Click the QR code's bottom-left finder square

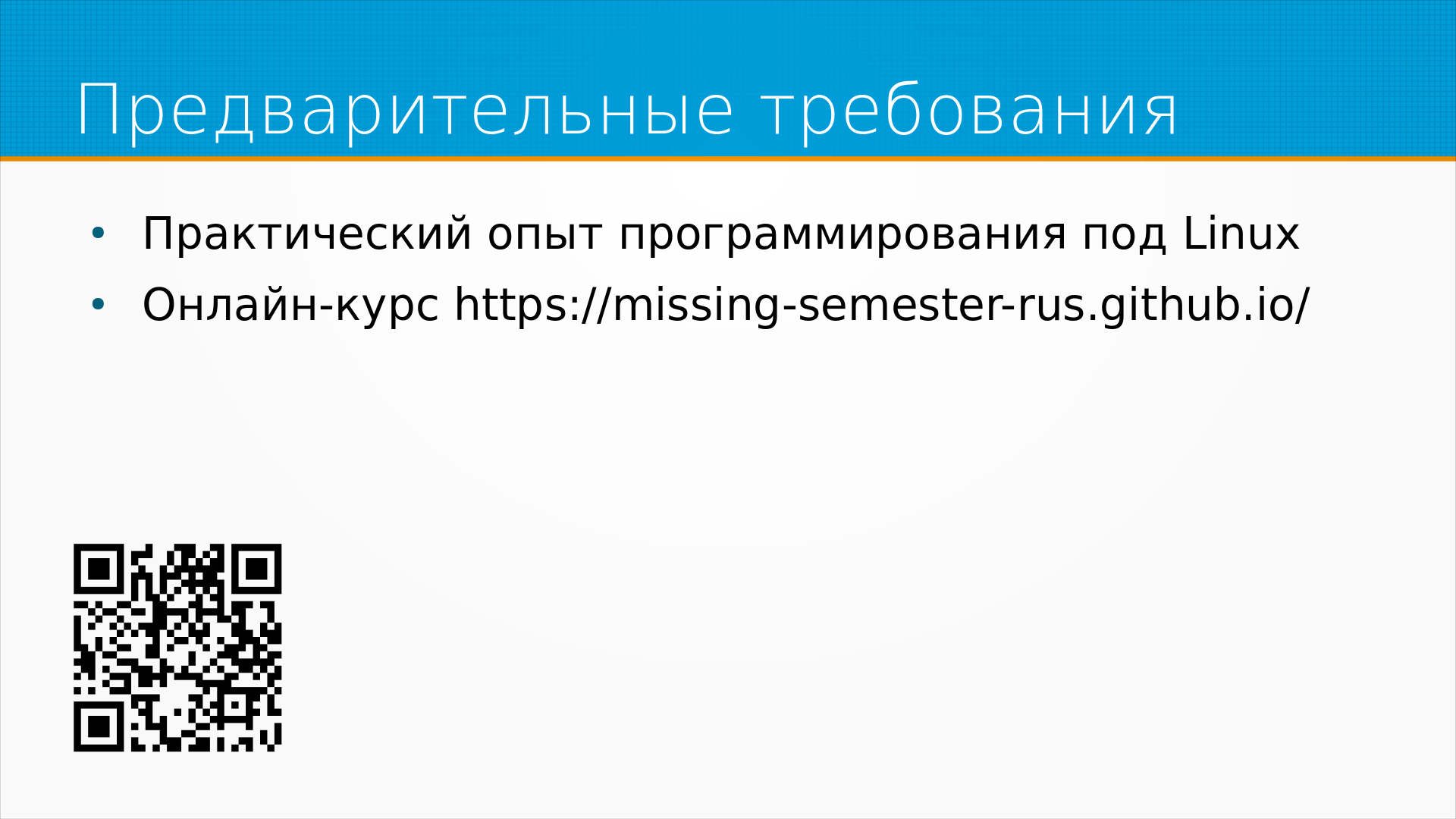coord(99,726)
